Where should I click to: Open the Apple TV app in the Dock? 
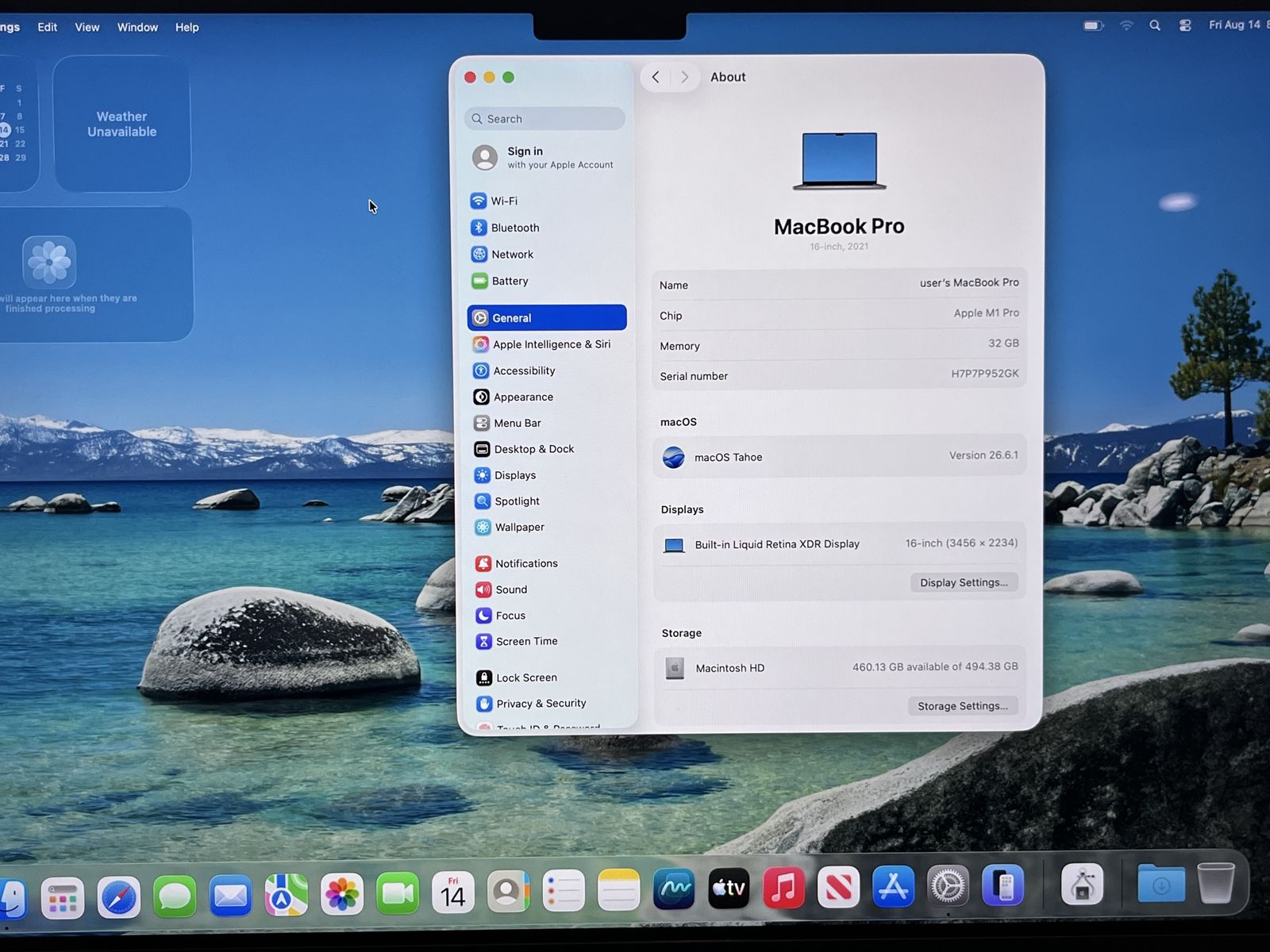coord(729,888)
